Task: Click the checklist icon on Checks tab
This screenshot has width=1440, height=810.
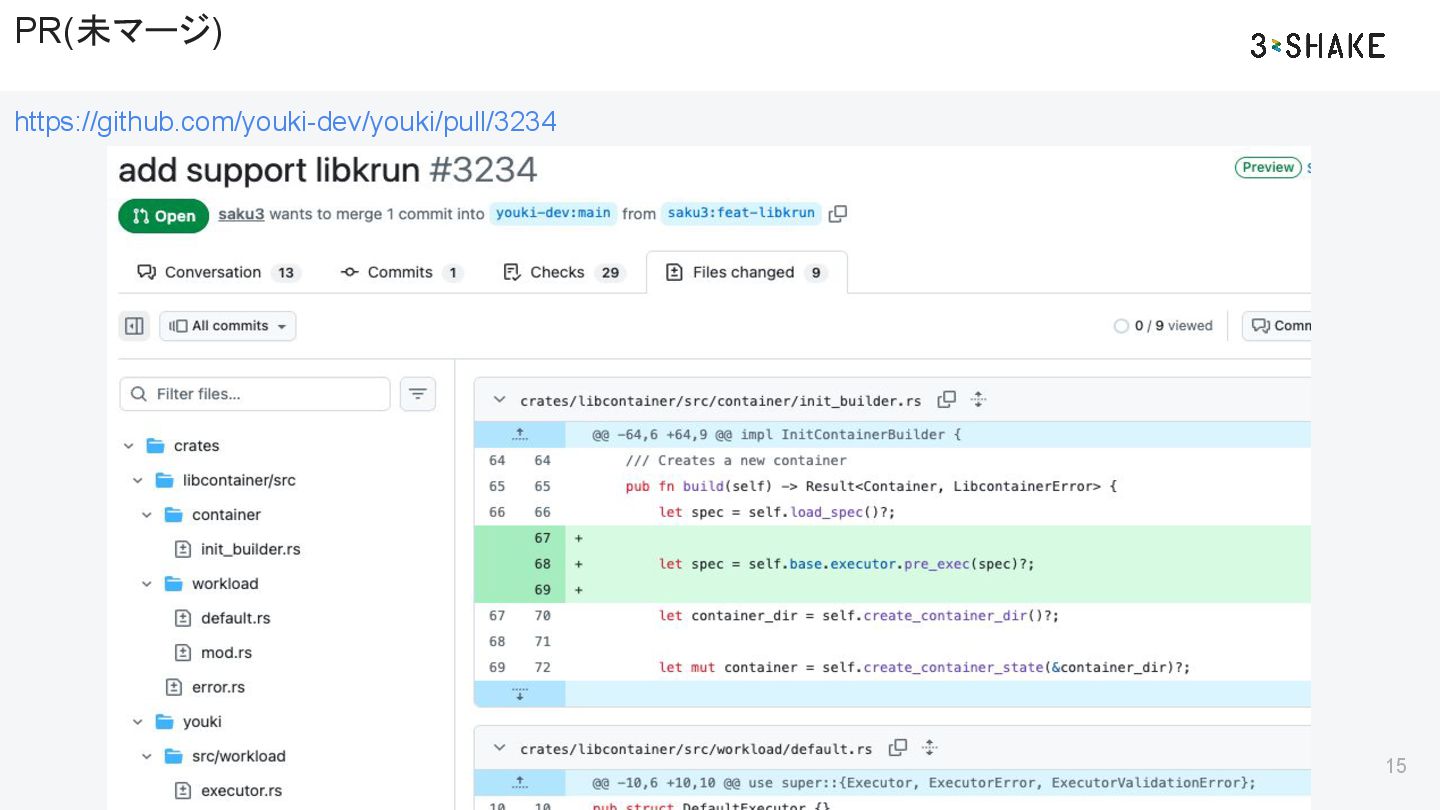Action: [x=512, y=272]
